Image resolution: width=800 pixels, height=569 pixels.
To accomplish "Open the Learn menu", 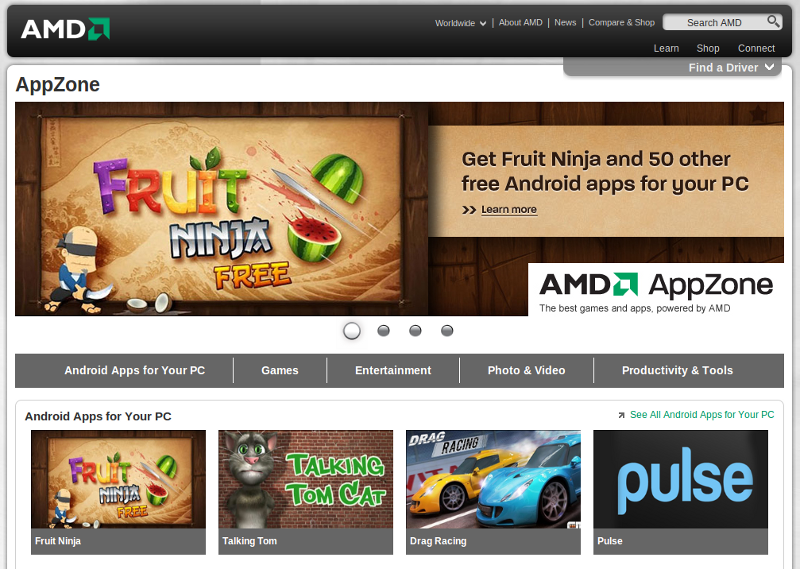I will [x=666, y=48].
